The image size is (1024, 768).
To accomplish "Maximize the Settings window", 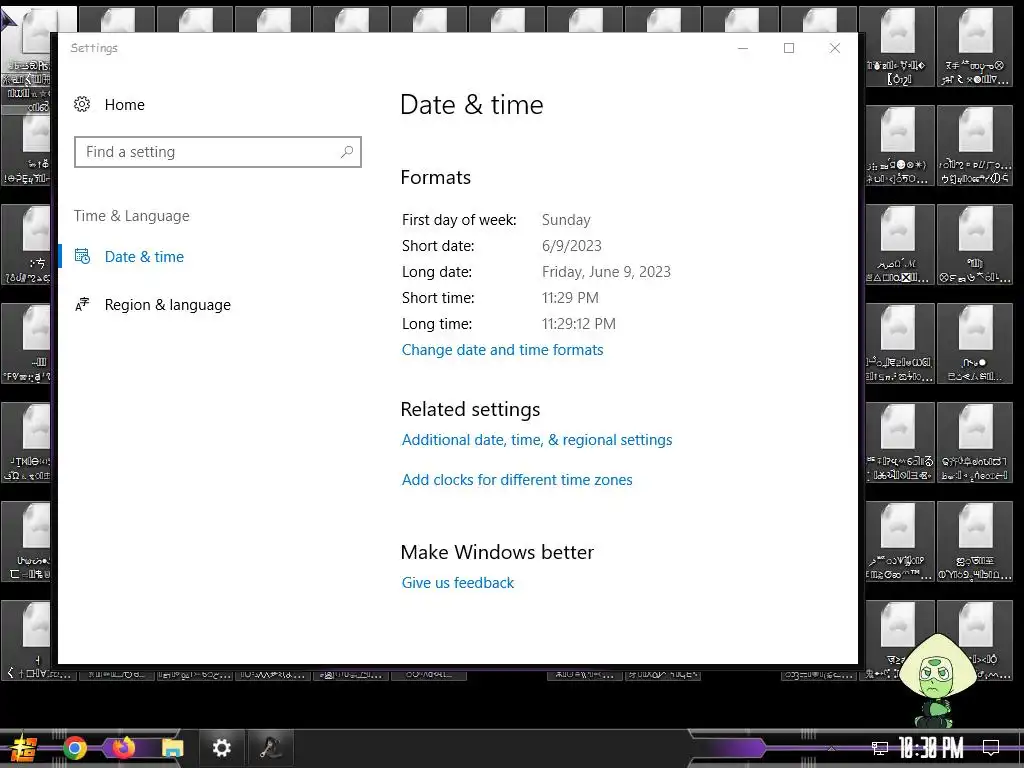I will (x=789, y=48).
